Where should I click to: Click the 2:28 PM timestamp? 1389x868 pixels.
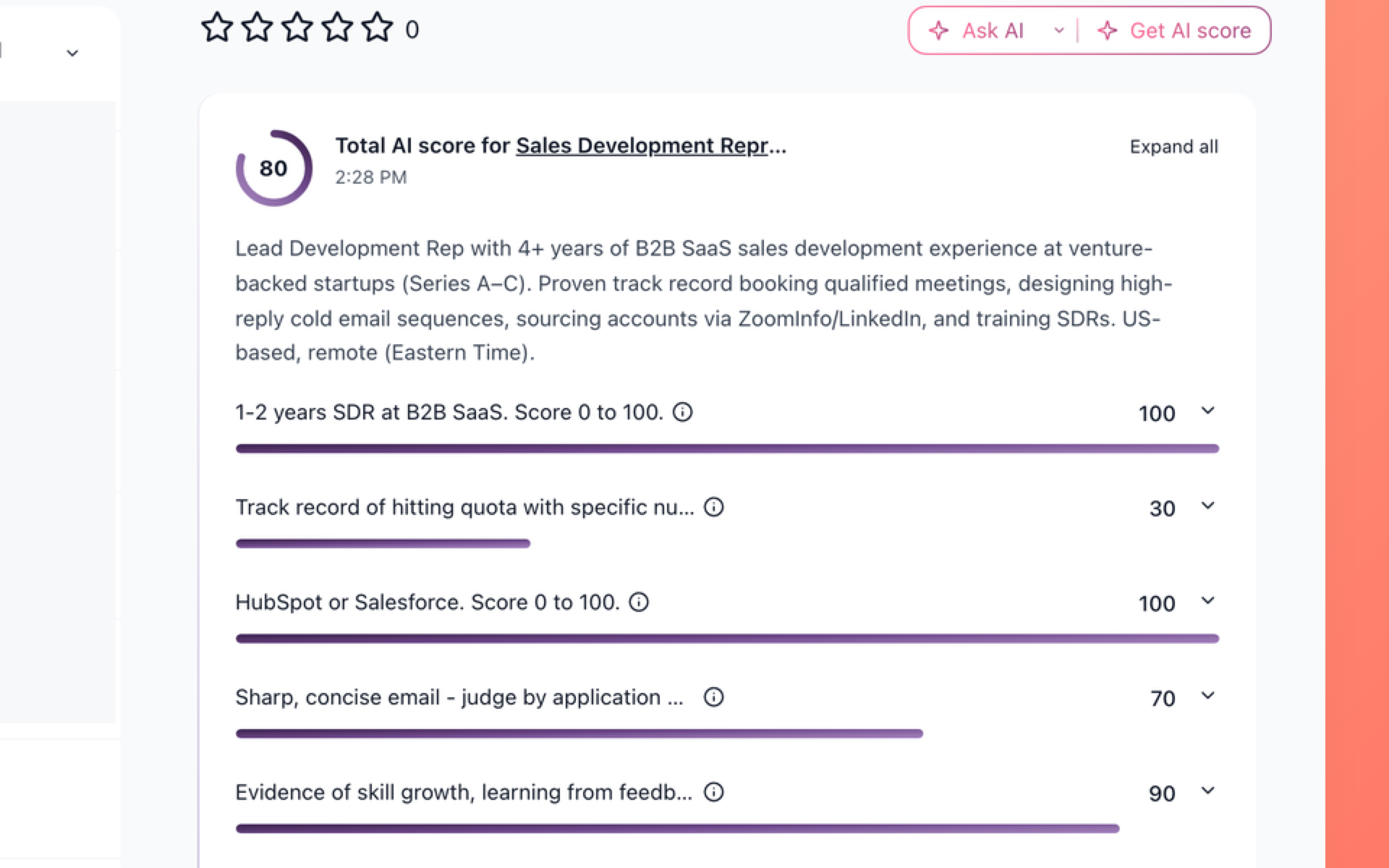(370, 177)
